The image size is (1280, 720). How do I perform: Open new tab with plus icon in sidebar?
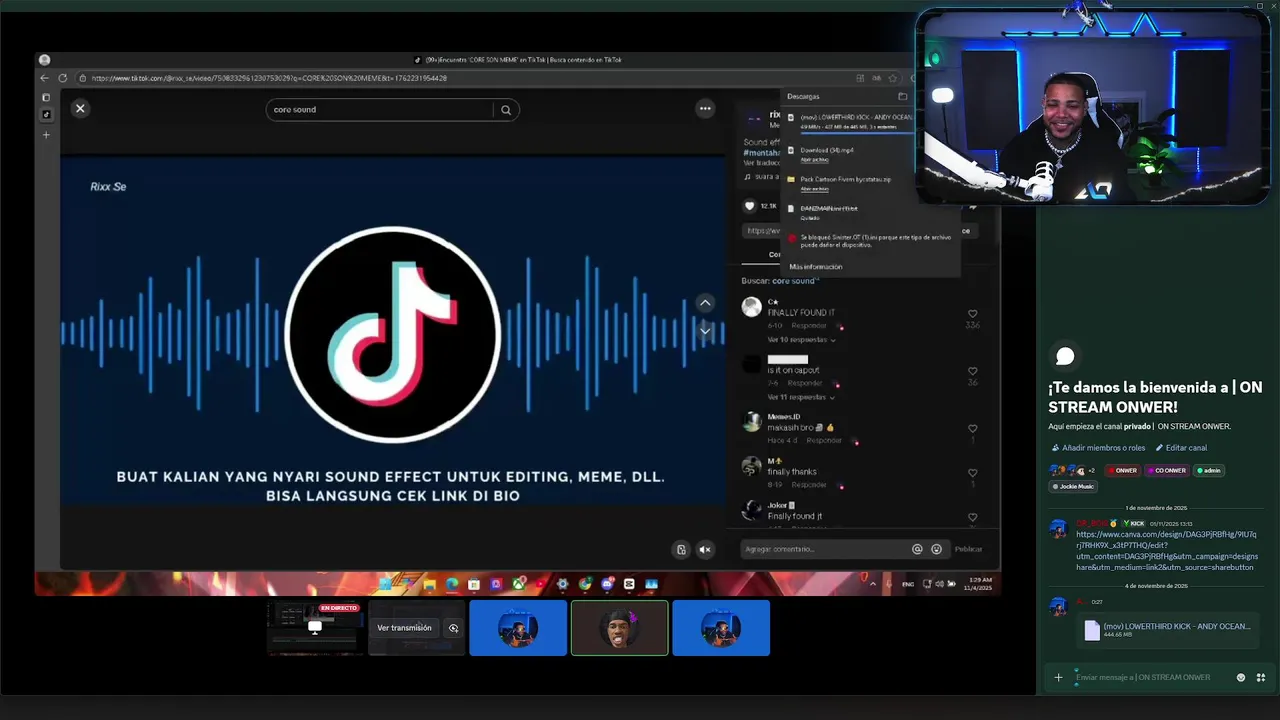coord(45,134)
